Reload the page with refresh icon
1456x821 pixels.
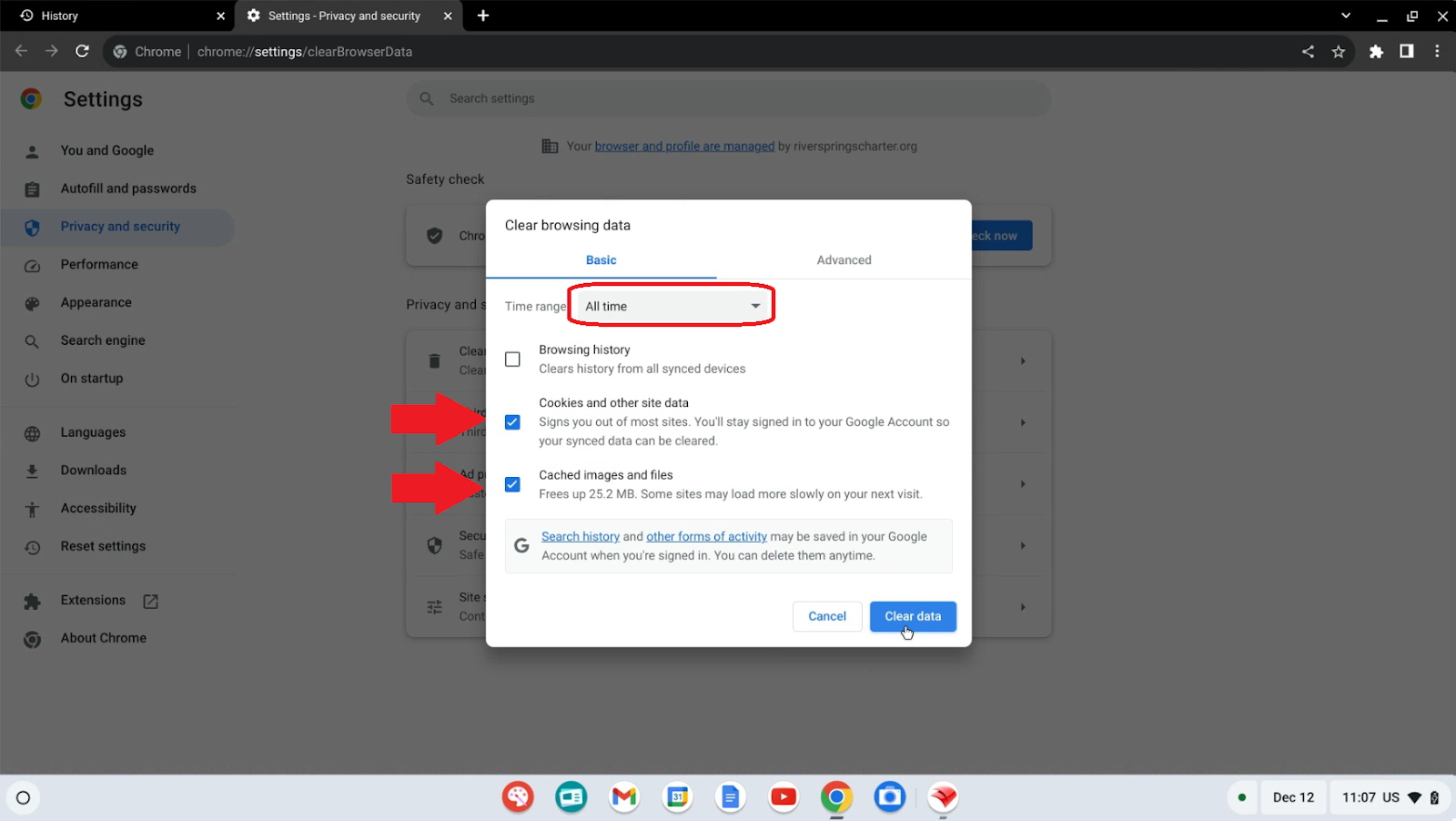point(82,52)
